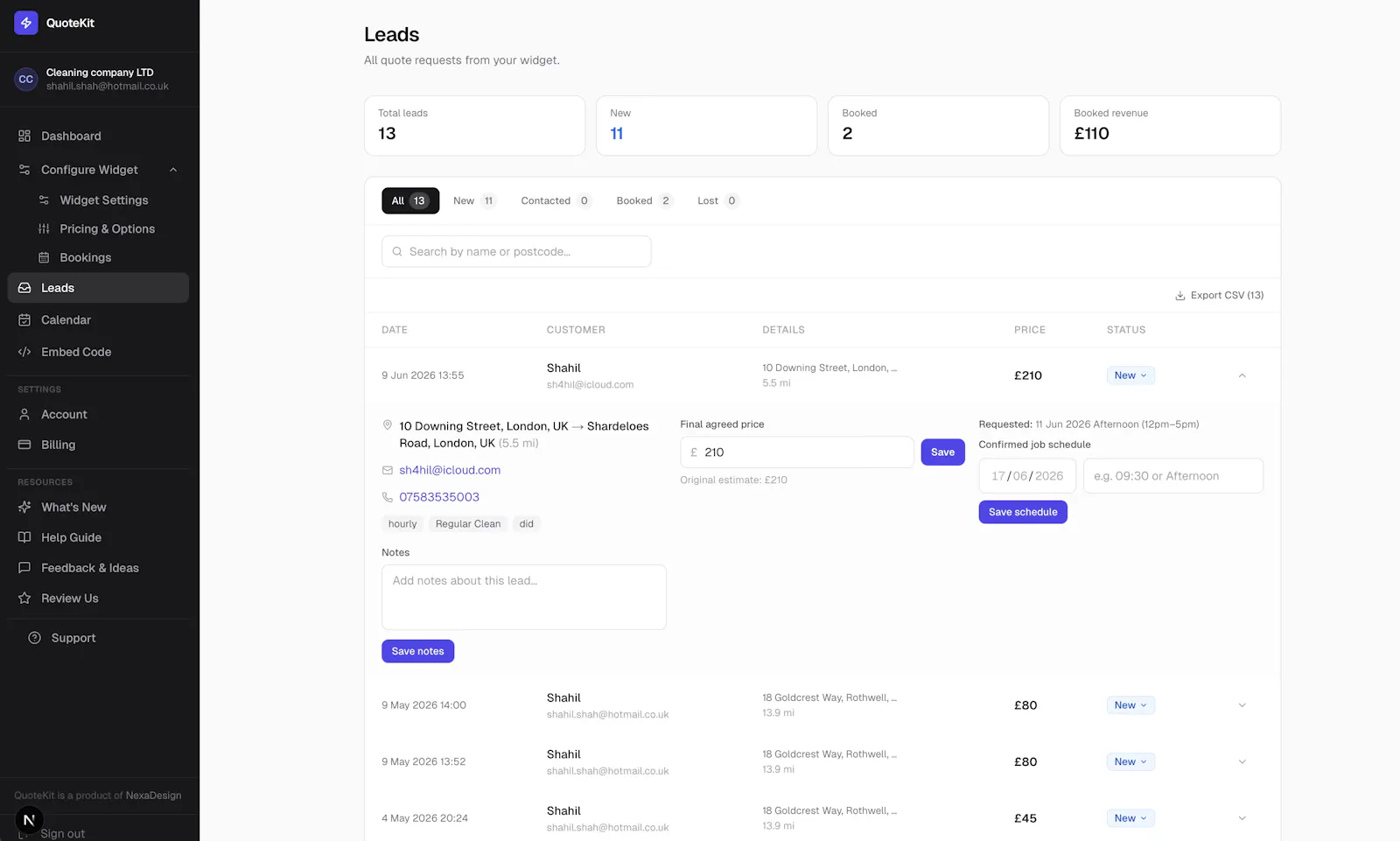Viewport: 1400px width, 841px height.
Task: Click Review Us star link
Action: tap(98, 599)
